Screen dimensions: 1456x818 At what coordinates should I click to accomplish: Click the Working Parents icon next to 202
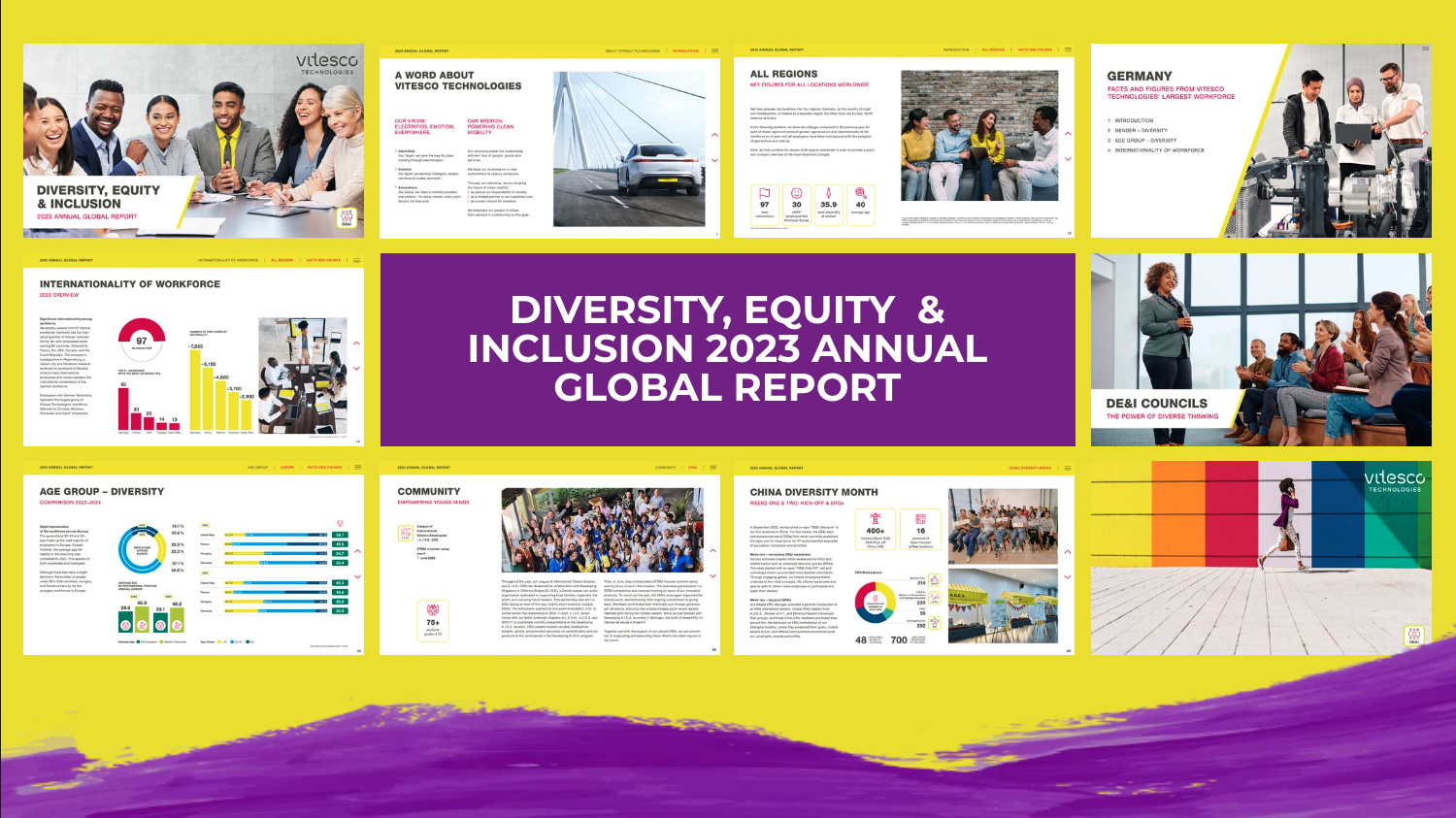pyautogui.click(x=935, y=623)
